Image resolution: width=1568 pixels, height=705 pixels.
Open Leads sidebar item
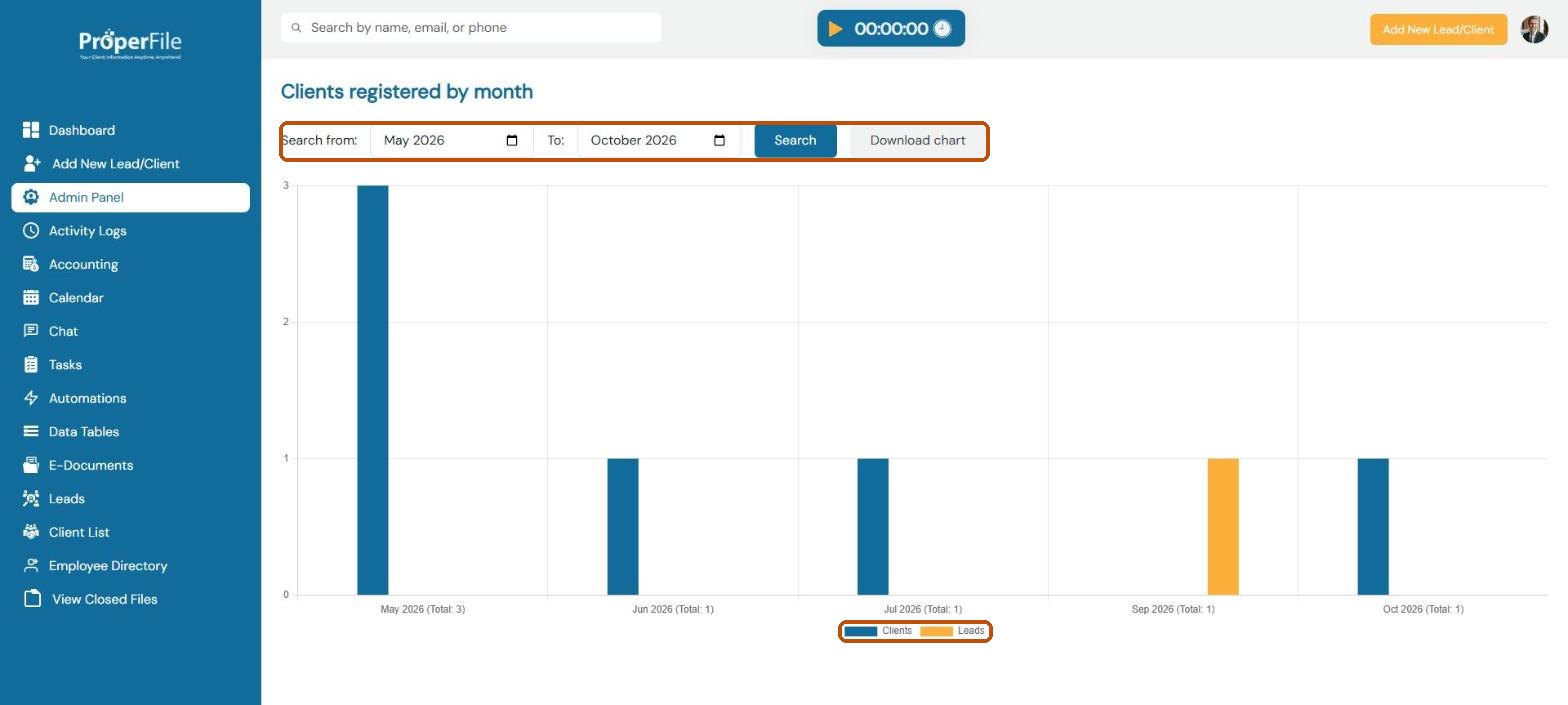[x=130, y=498]
